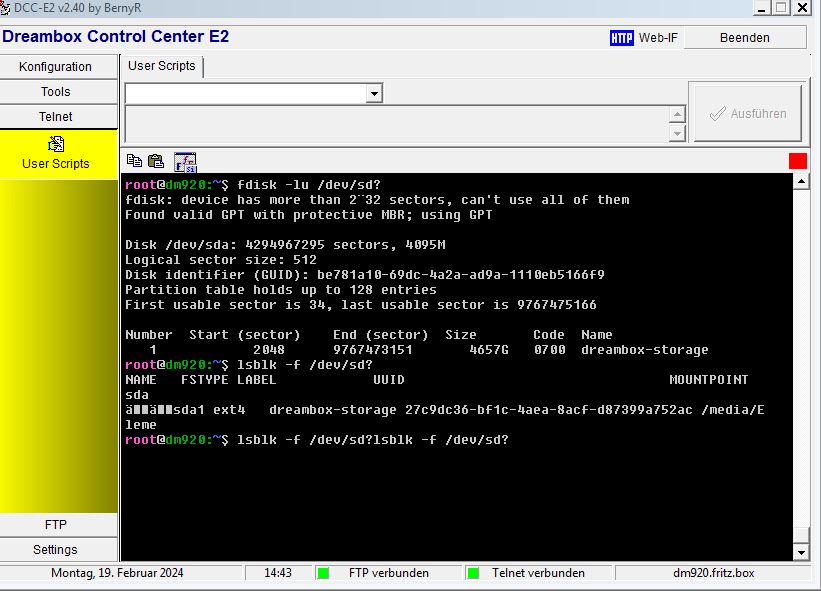Switch to the User Scripts tab
Image resolution: width=821 pixels, height=591 pixels.
pos(162,66)
